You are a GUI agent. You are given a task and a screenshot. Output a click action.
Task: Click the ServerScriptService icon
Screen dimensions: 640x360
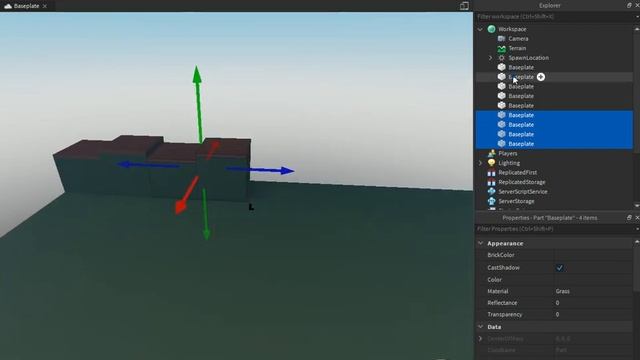pyautogui.click(x=491, y=191)
